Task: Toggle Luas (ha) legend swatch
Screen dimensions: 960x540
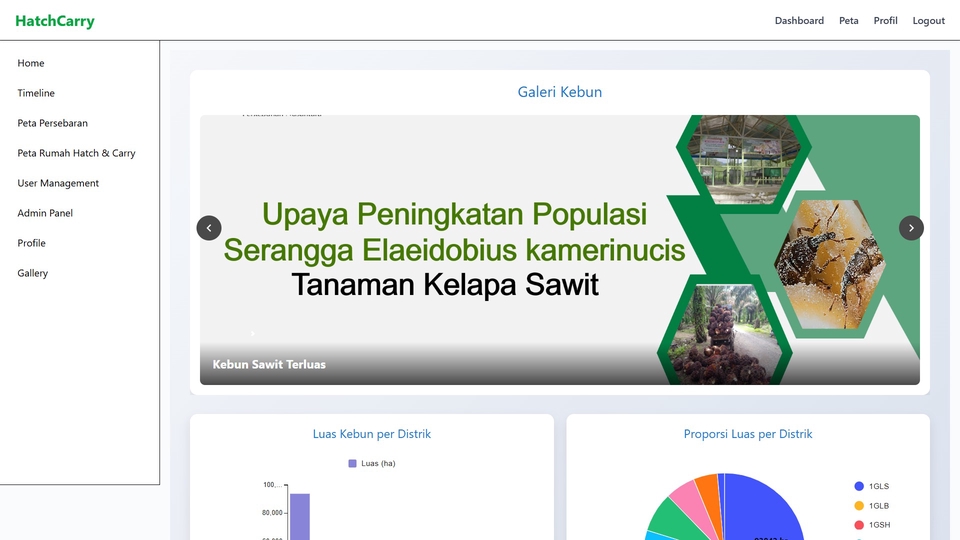Action: tap(352, 463)
